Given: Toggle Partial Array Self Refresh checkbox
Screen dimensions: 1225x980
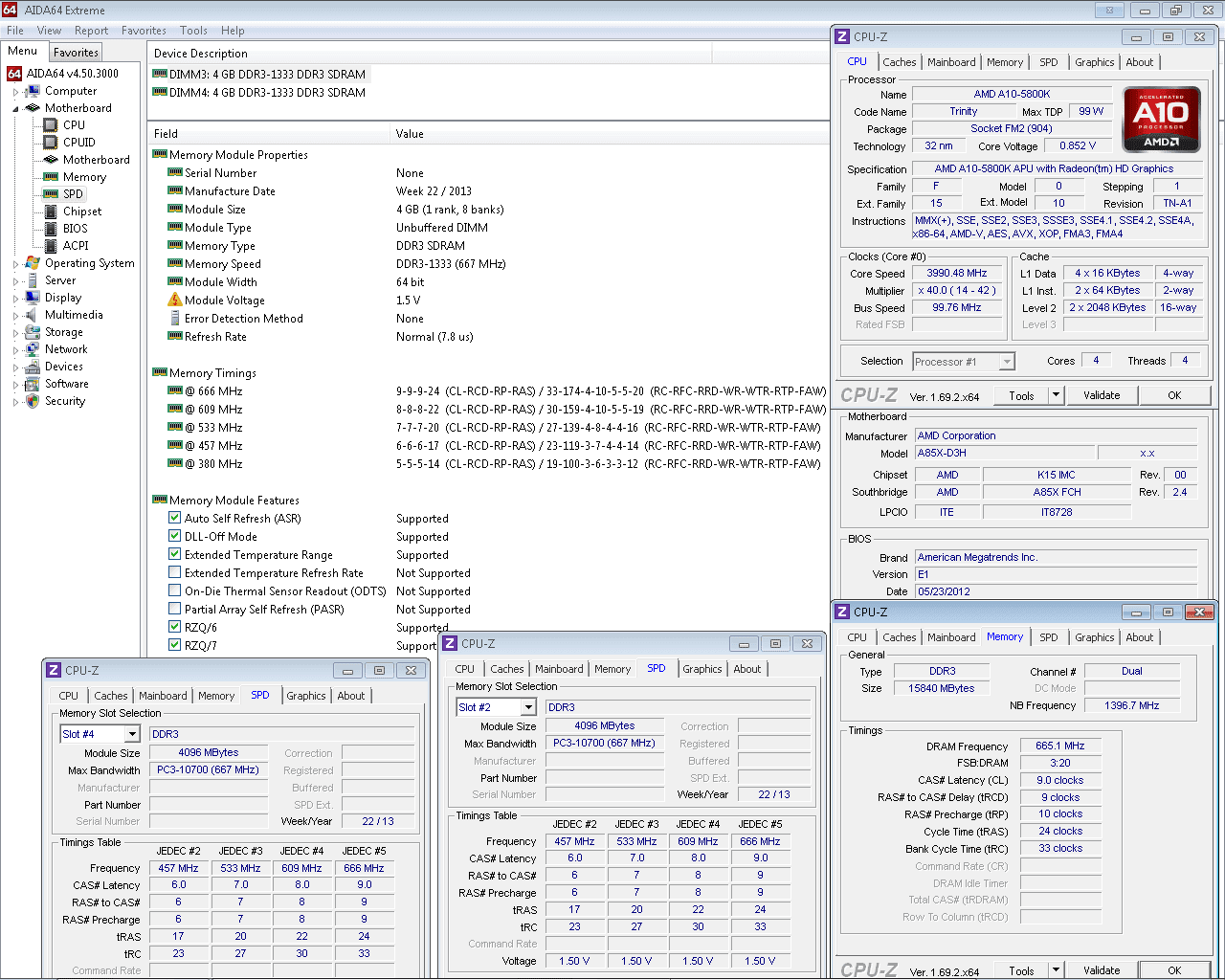Looking at the screenshot, I should click(175, 609).
